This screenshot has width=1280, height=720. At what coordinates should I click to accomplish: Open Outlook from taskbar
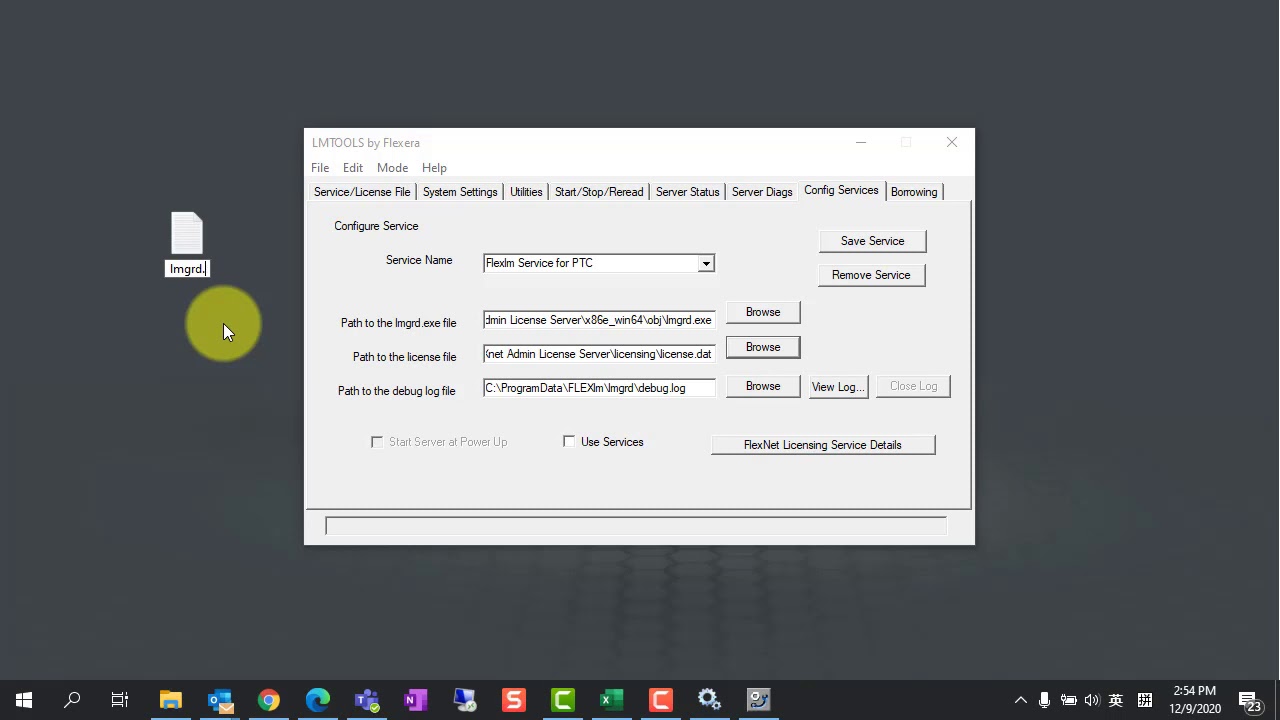point(220,700)
